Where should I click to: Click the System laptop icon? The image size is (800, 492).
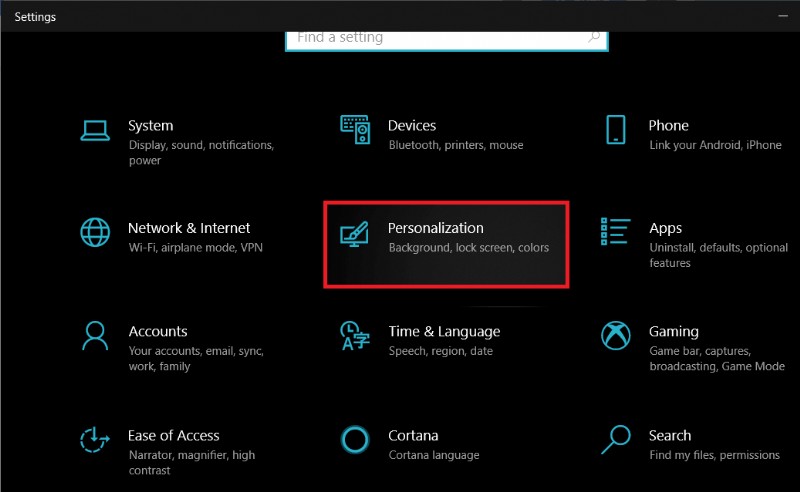coord(95,130)
